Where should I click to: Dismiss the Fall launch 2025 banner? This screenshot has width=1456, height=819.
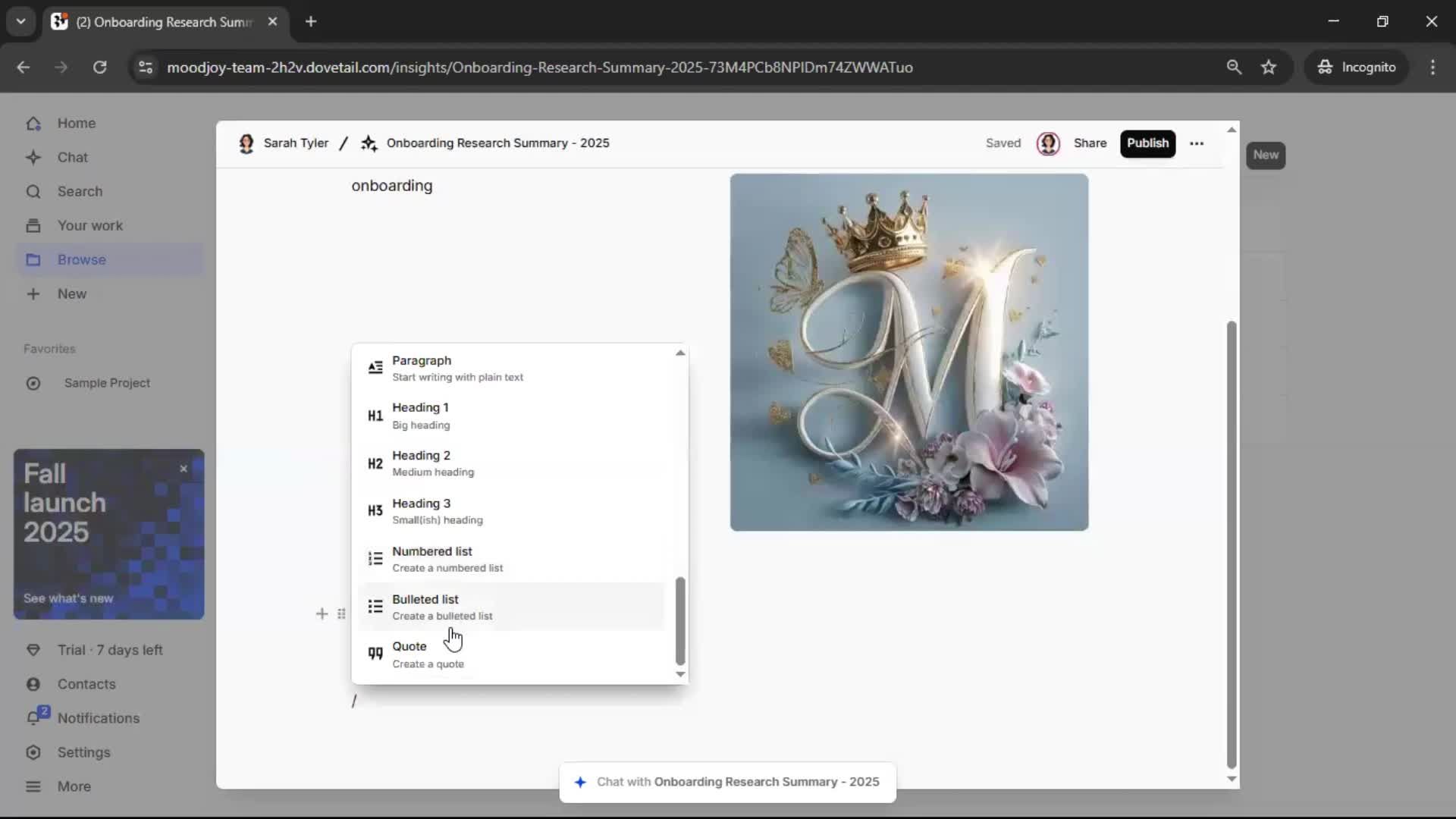184,469
